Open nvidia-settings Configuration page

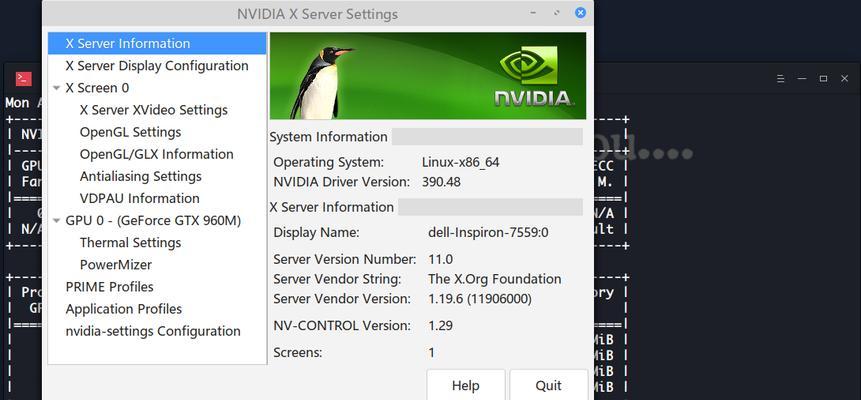coord(153,331)
